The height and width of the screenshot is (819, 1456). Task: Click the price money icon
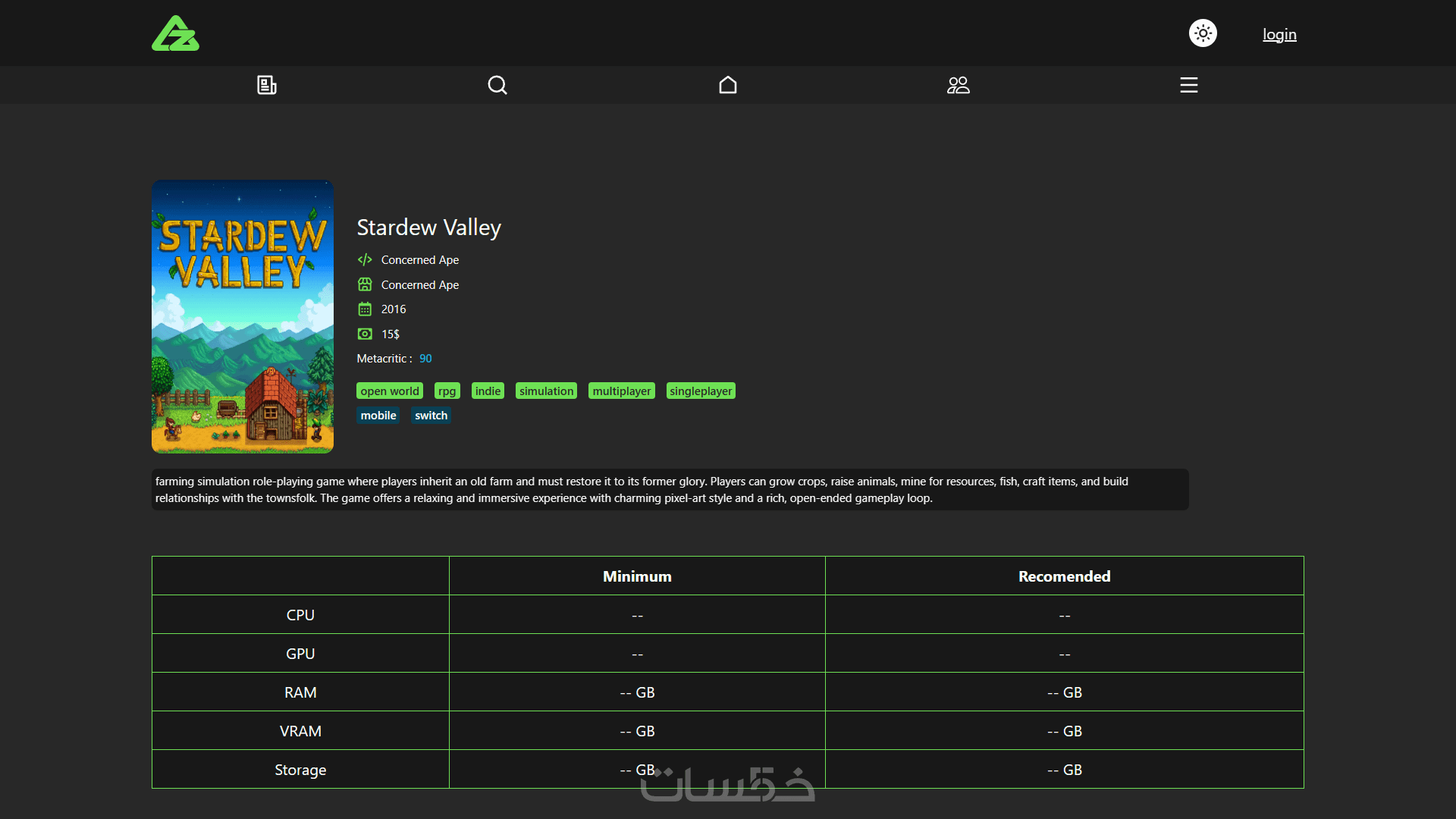point(365,334)
